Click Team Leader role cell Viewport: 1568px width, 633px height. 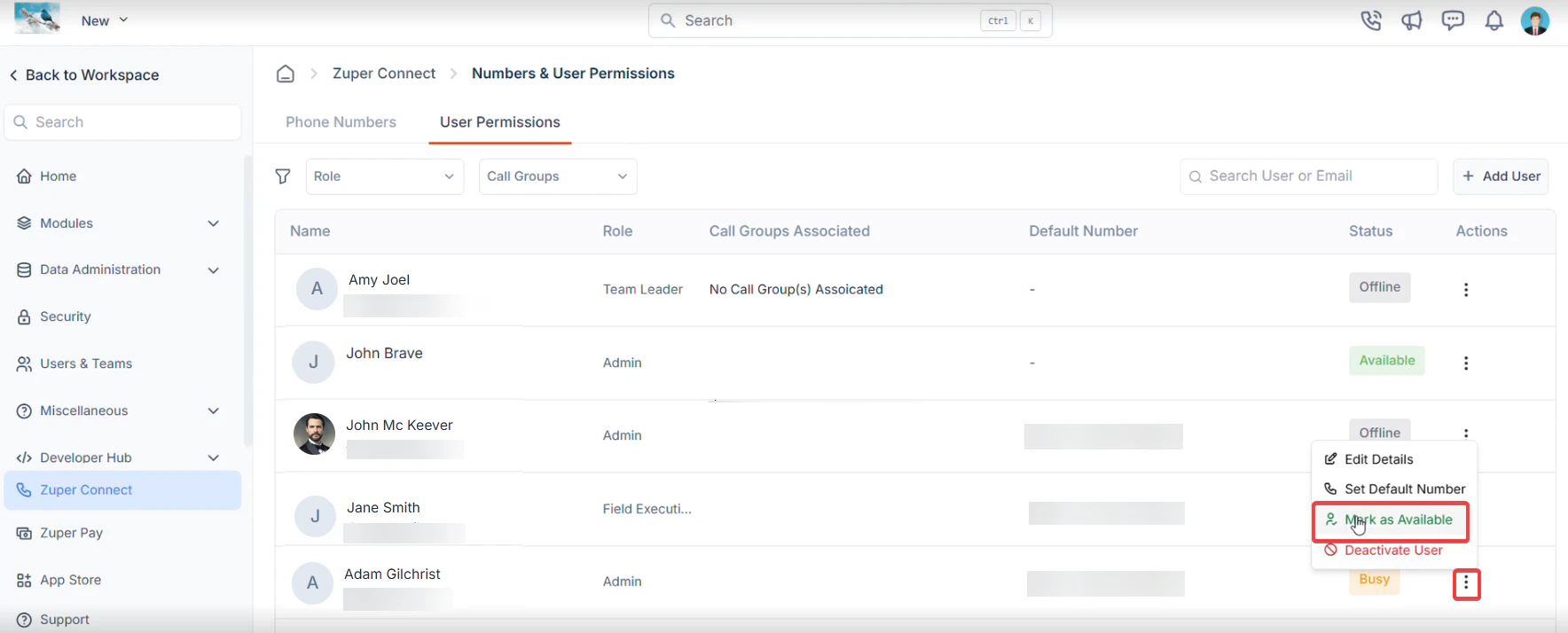point(643,290)
